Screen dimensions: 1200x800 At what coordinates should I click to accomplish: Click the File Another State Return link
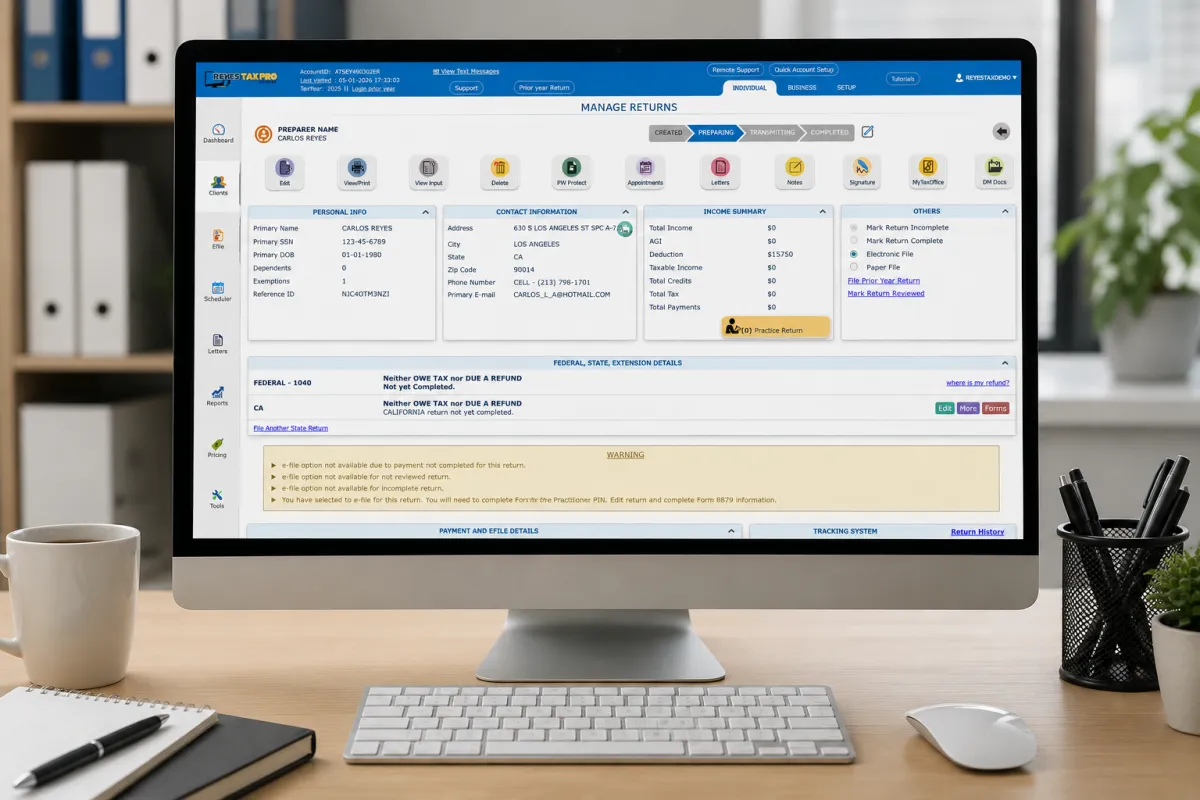290,428
